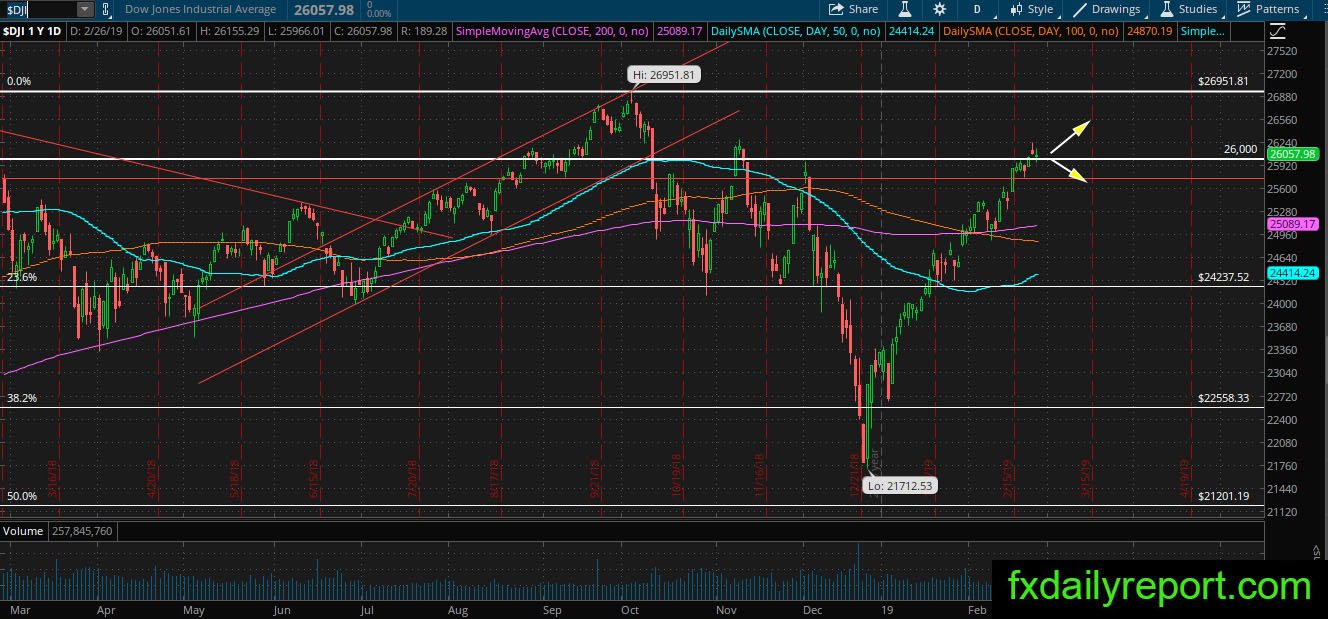The height and width of the screenshot is (619, 1328).
Task: Click the $24237.52 Fibonacci level label
Action: pos(1224,278)
